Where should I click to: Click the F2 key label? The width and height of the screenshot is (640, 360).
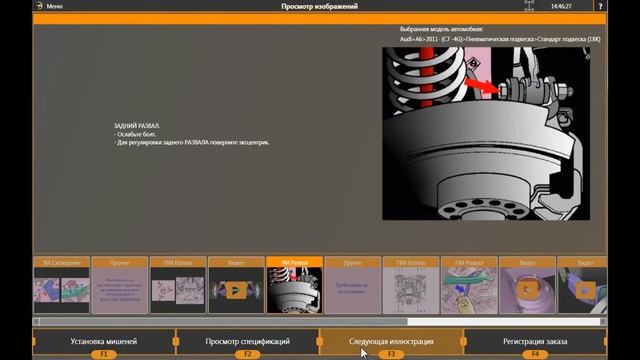click(247, 355)
